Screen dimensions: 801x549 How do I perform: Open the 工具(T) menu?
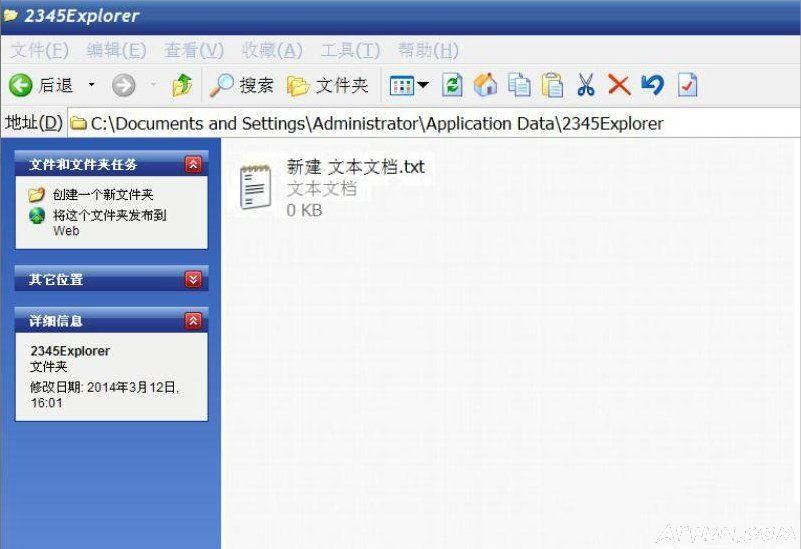[x=350, y=50]
